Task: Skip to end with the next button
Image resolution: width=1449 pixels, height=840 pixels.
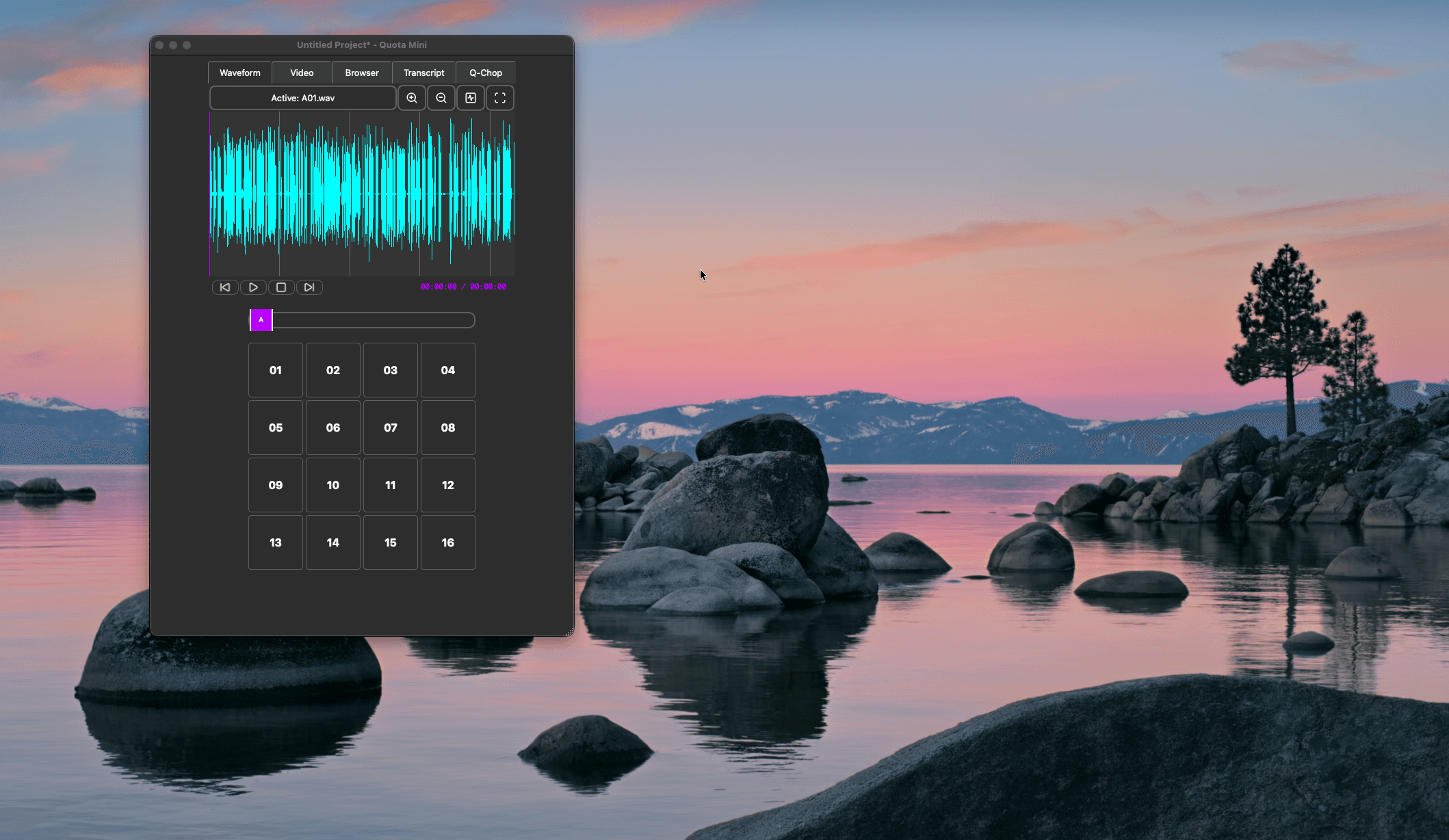Action: tap(309, 287)
